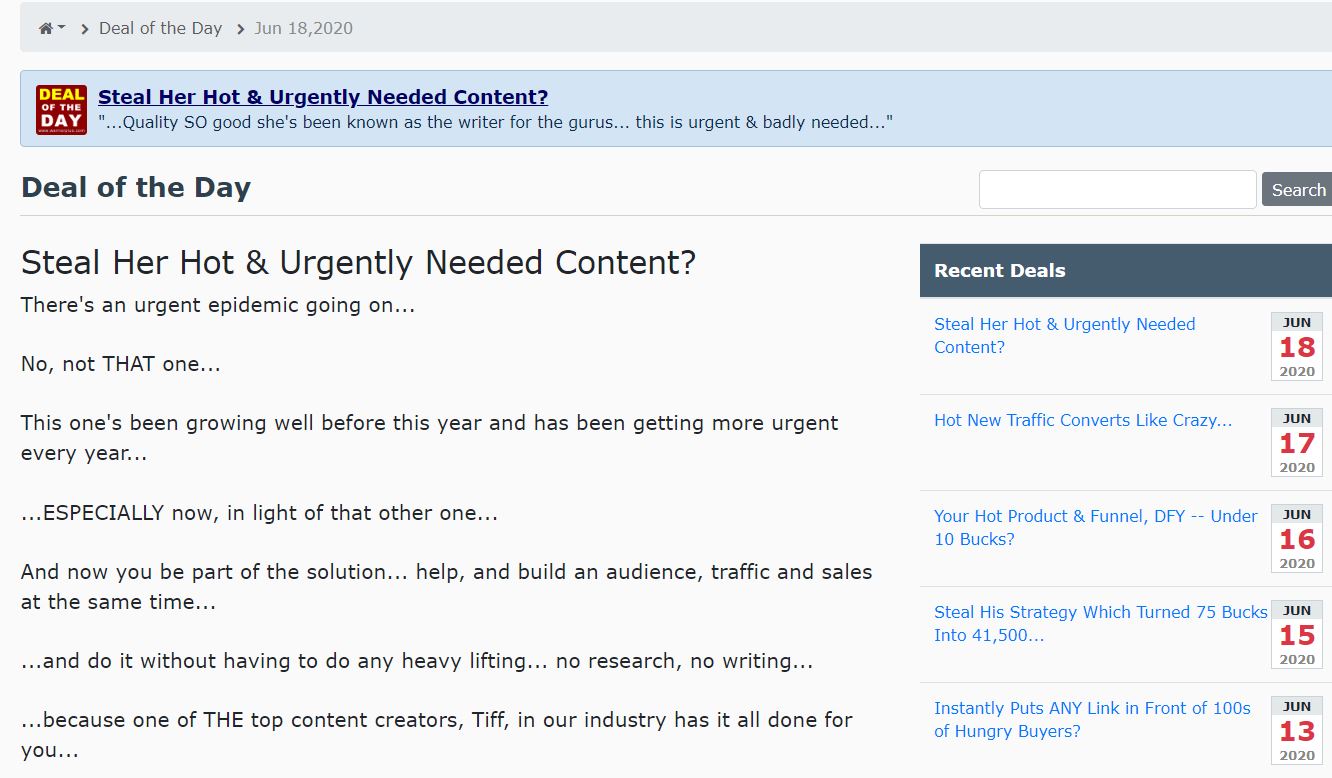Click the Search button

click(x=1298, y=189)
